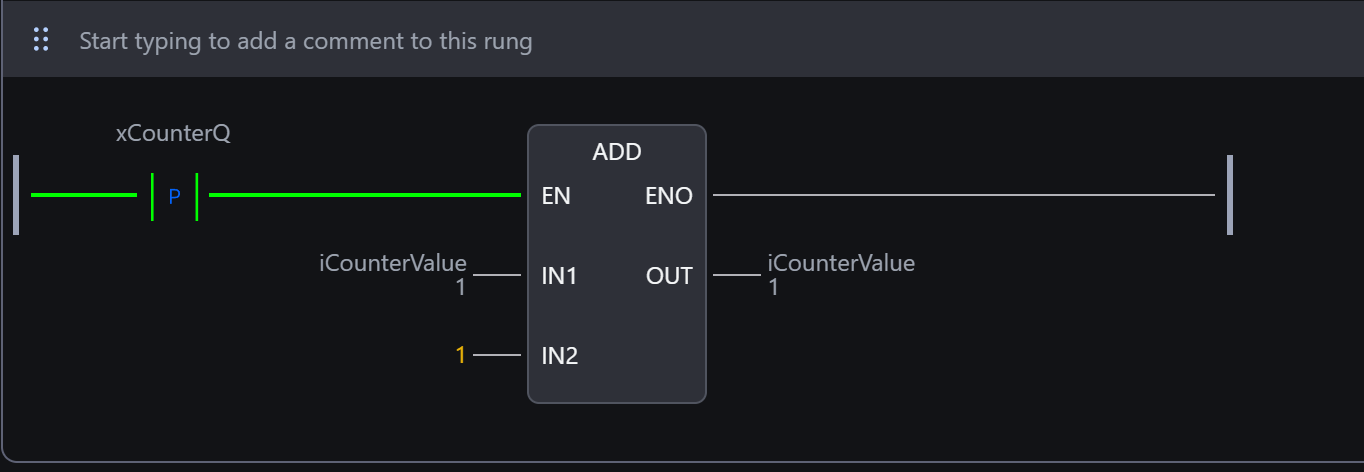Select the xCounterQ contact label

[173, 133]
